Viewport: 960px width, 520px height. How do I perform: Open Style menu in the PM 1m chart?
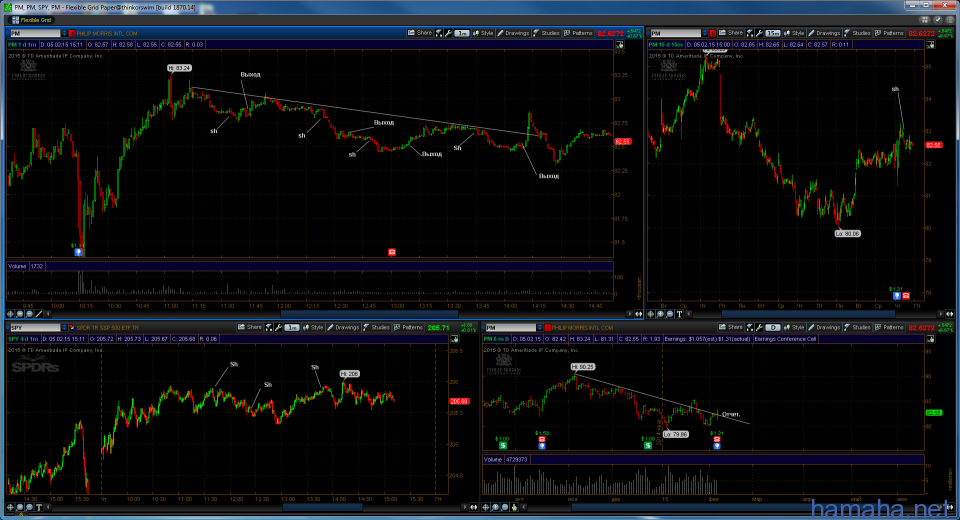pyautogui.click(x=483, y=33)
